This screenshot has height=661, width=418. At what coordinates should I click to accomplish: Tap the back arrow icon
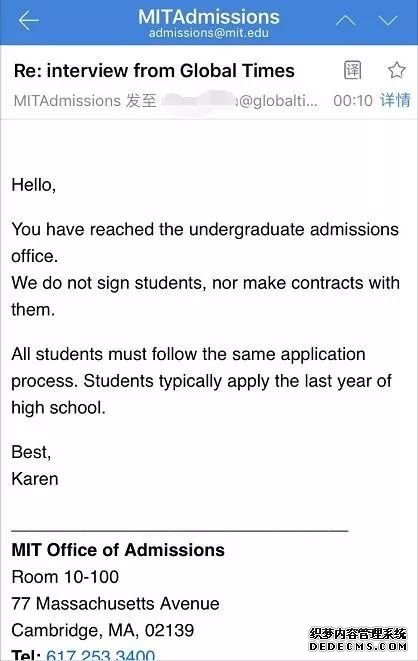click(29, 21)
